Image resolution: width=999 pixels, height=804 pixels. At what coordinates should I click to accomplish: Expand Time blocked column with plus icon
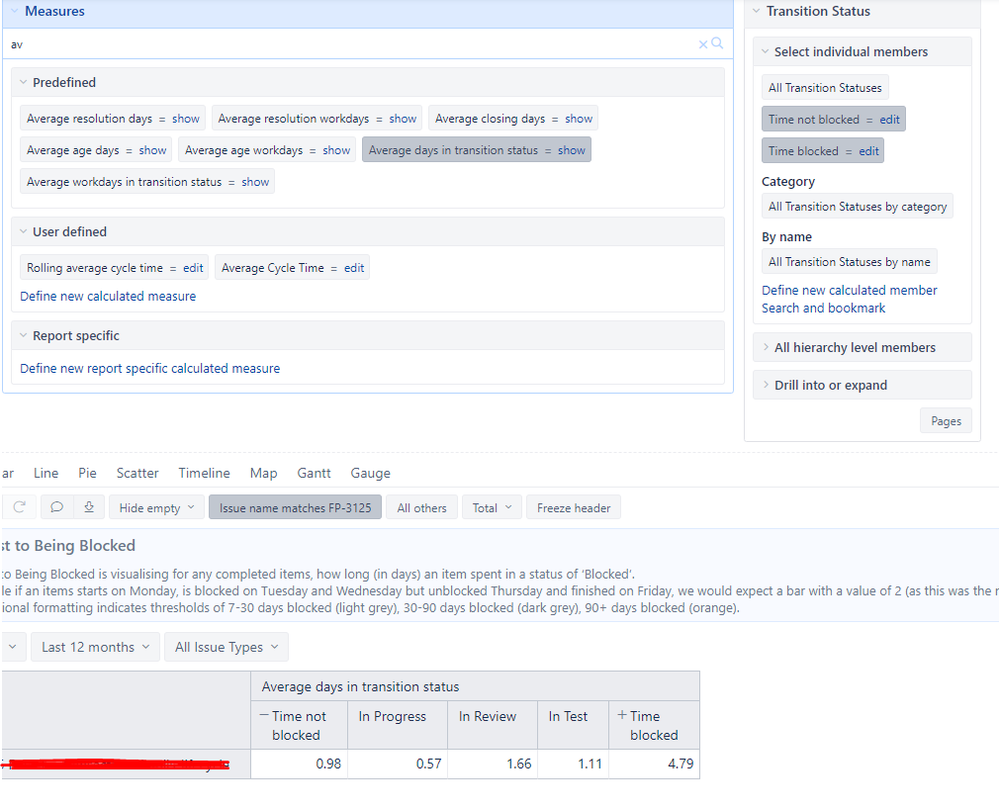tap(622, 715)
